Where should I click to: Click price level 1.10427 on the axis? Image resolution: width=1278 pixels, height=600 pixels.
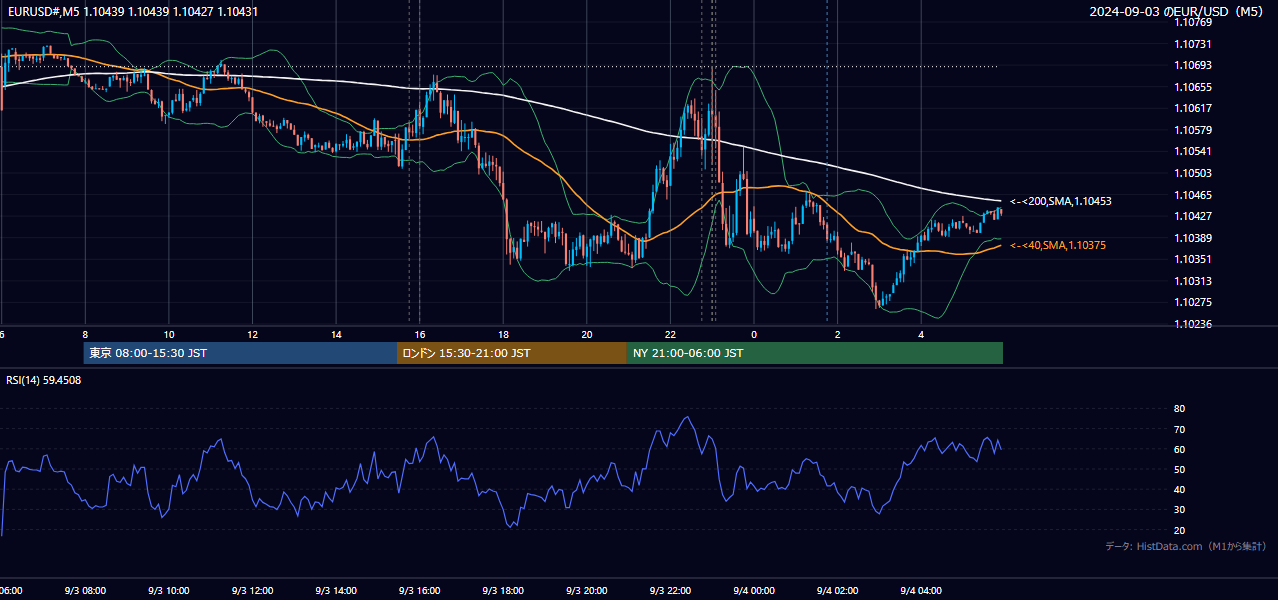1193,216
